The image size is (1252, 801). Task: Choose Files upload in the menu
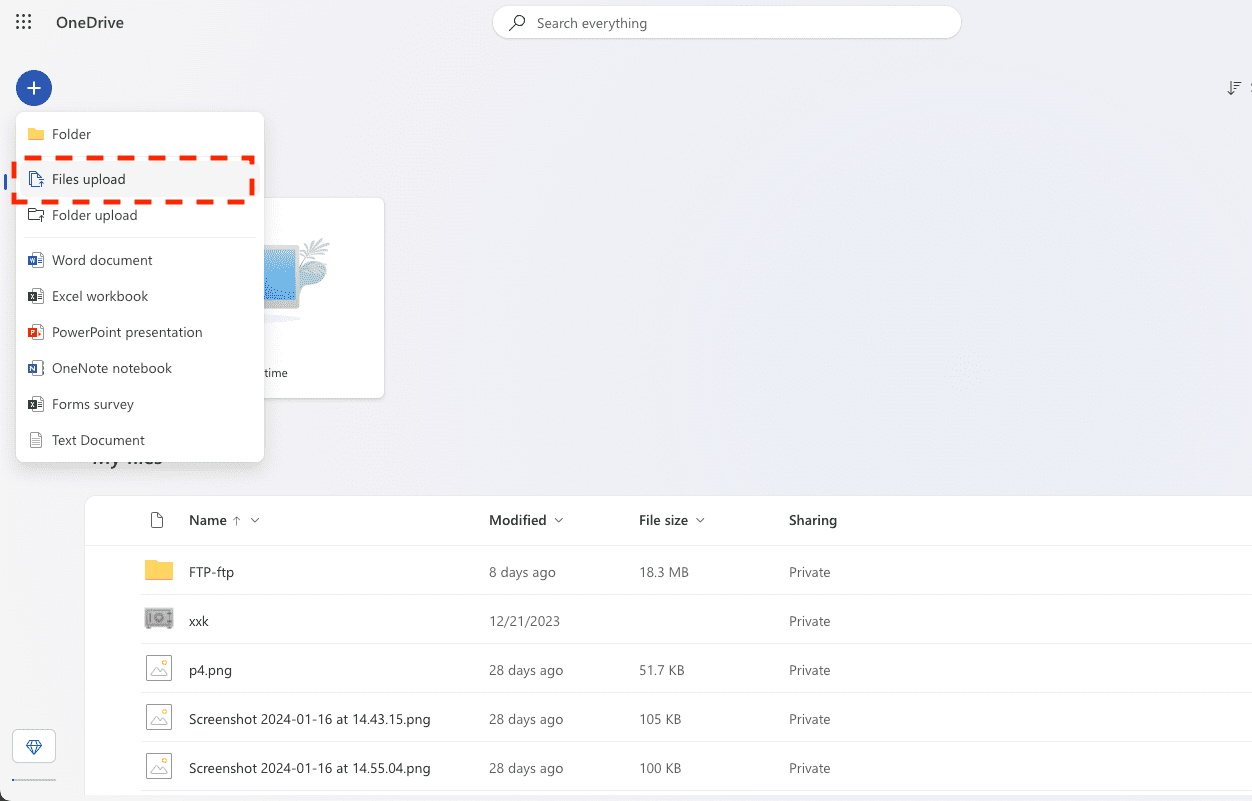pyautogui.click(x=140, y=179)
